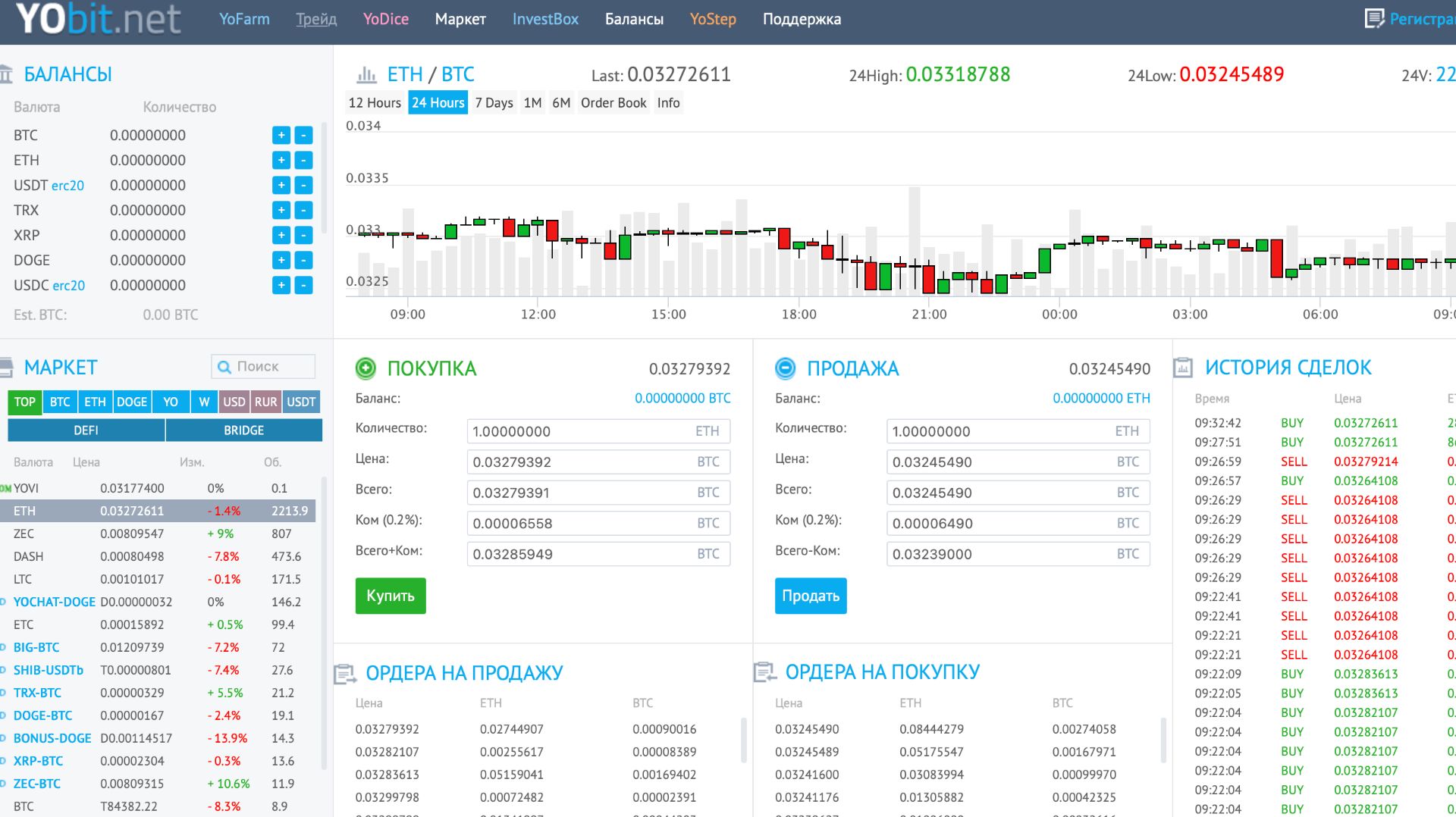Viewport: 1456px width, 817px height.
Task: Select the ZEC row in market list
Action: pos(158,534)
